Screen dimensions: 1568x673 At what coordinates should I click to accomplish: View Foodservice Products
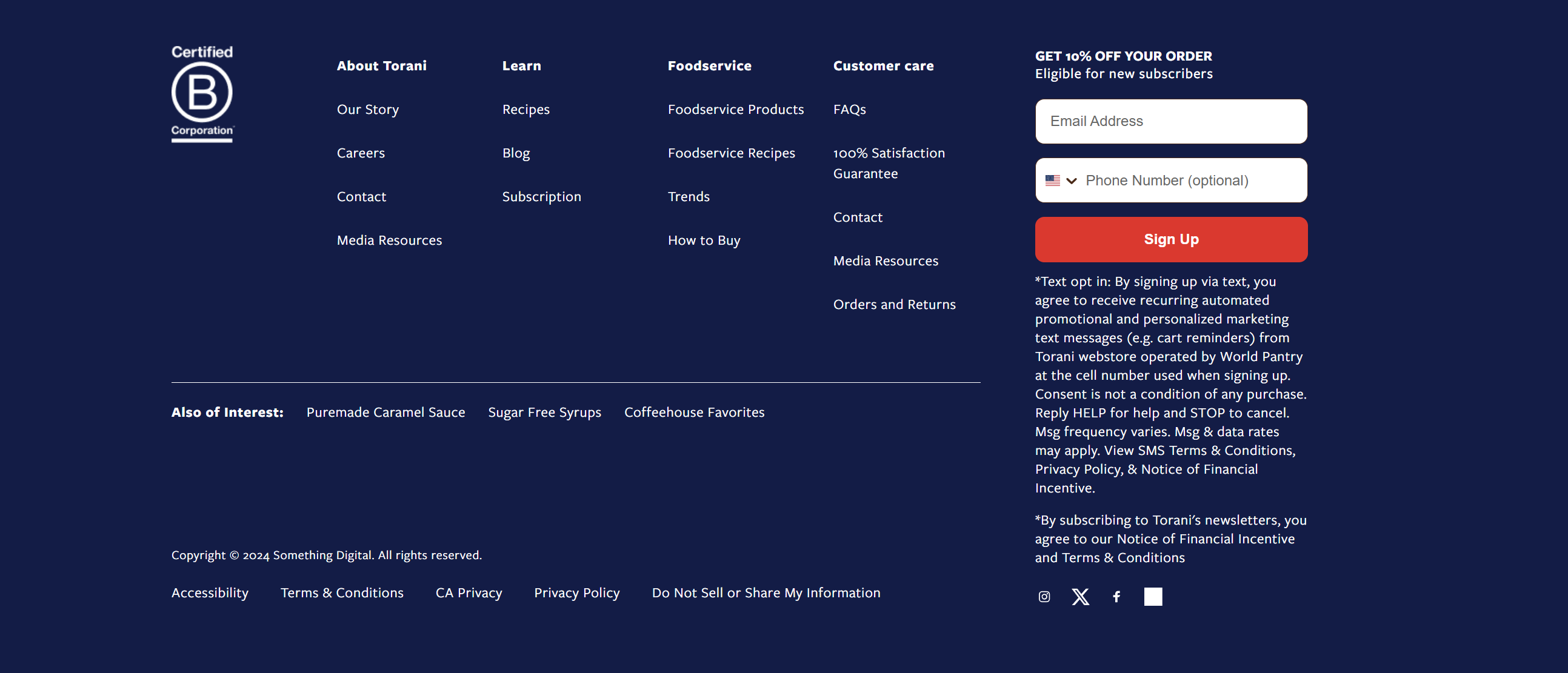(735, 110)
